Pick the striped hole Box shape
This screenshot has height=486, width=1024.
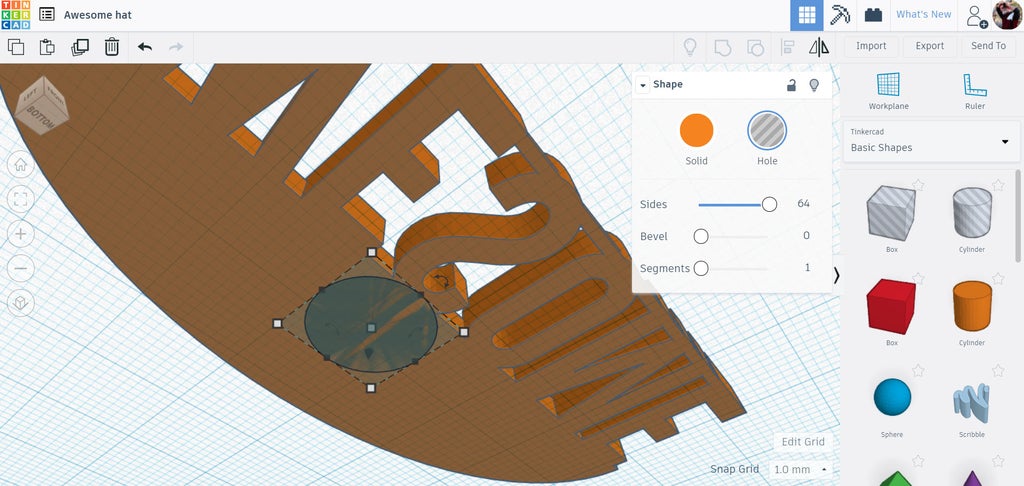pyautogui.click(x=891, y=213)
